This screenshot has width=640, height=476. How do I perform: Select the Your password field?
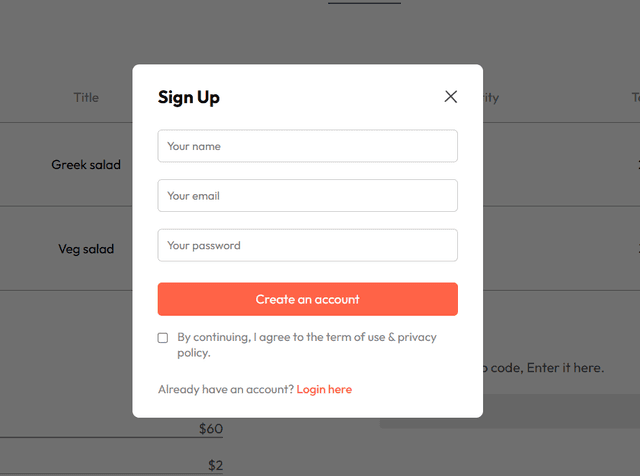307,245
